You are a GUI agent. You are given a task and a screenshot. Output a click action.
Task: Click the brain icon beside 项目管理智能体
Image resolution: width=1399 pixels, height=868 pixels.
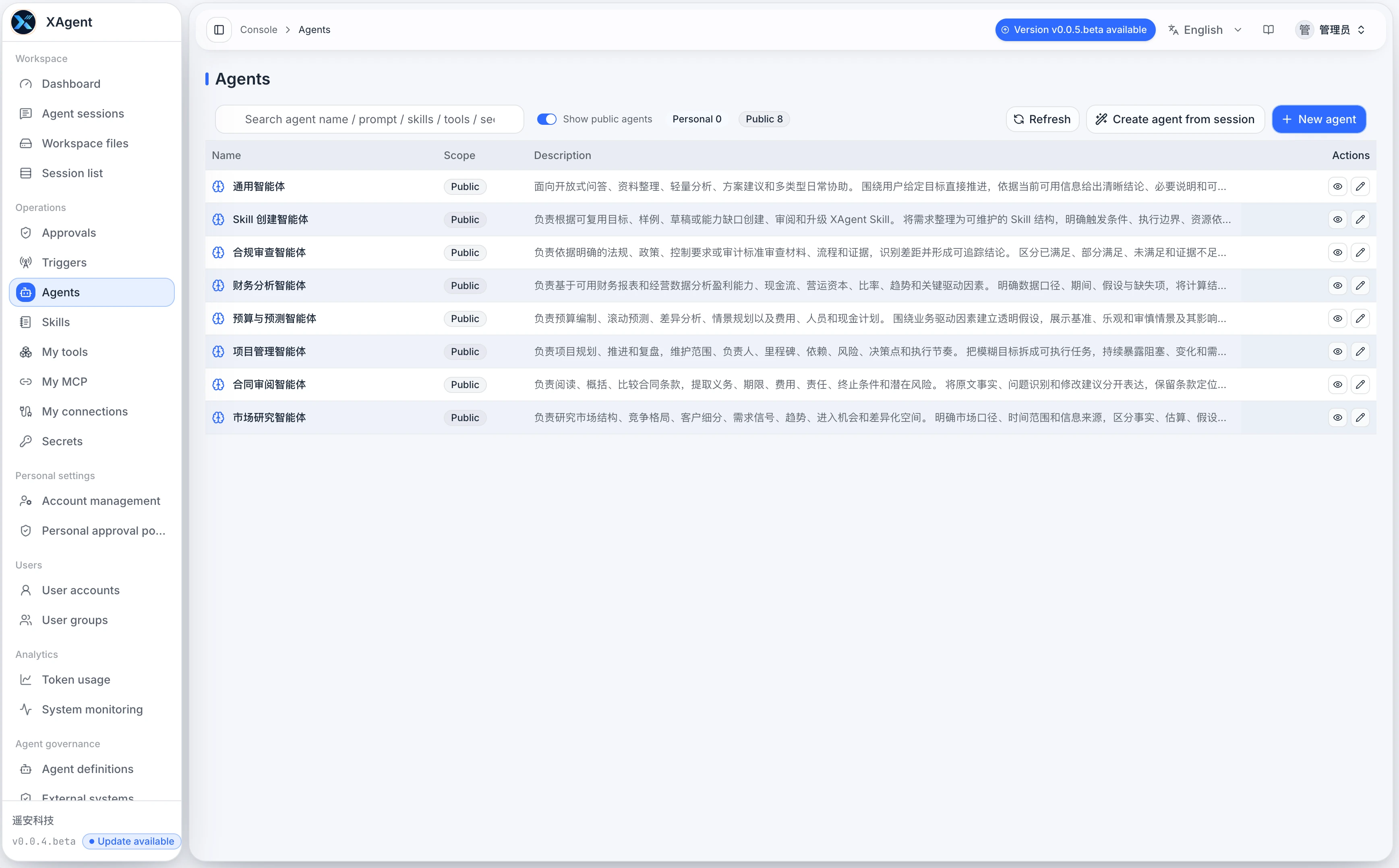pos(218,351)
